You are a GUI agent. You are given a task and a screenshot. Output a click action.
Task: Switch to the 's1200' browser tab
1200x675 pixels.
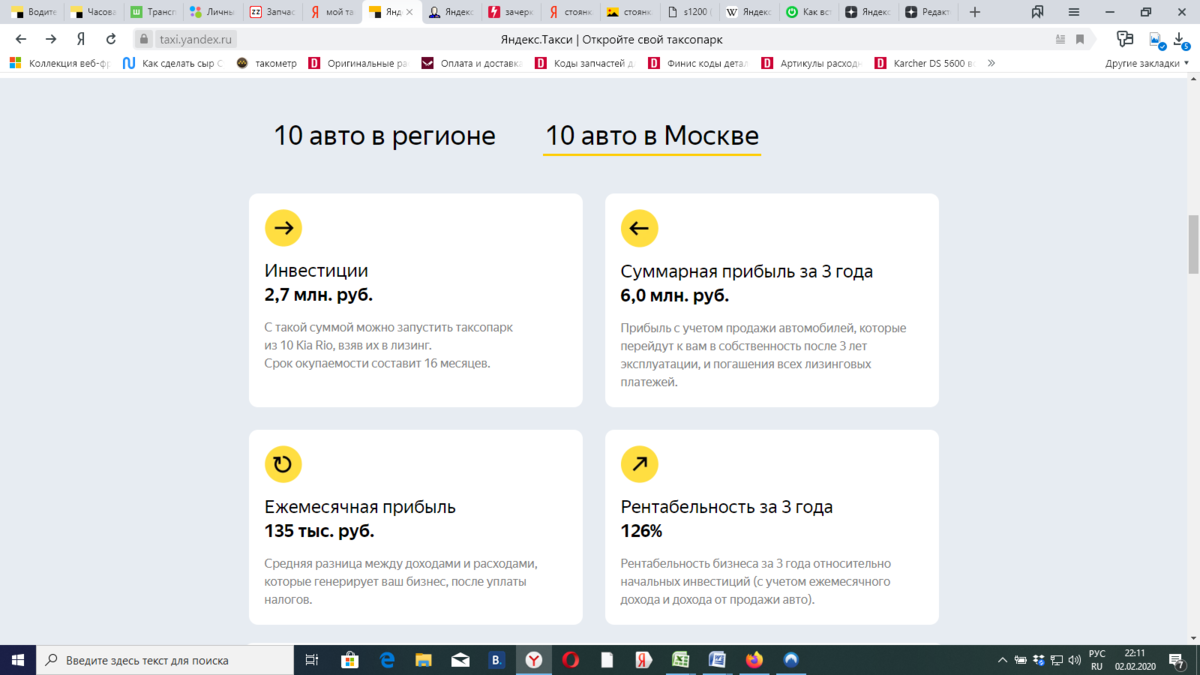point(690,12)
